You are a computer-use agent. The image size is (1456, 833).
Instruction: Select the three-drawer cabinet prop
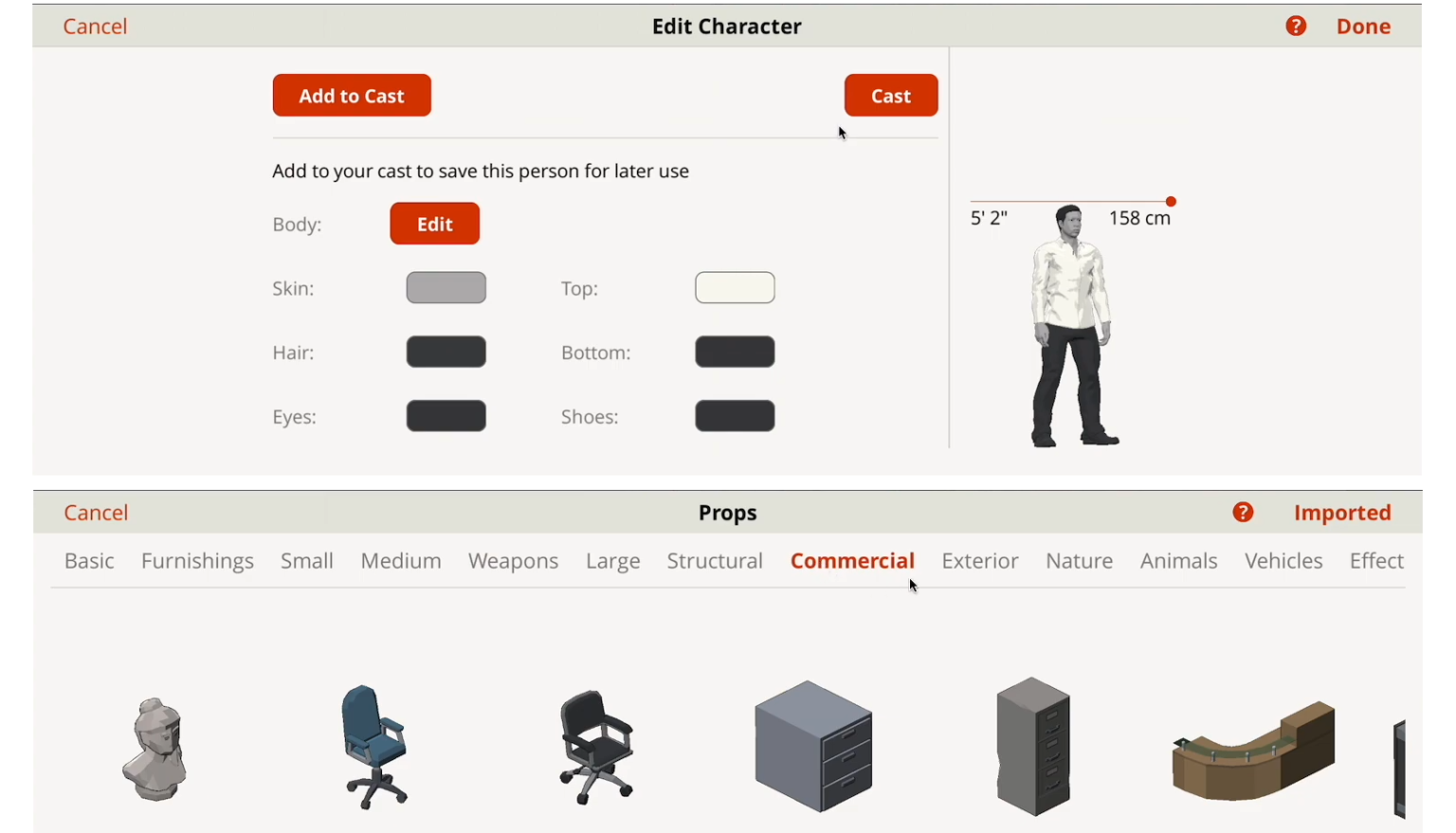(x=812, y=747)
